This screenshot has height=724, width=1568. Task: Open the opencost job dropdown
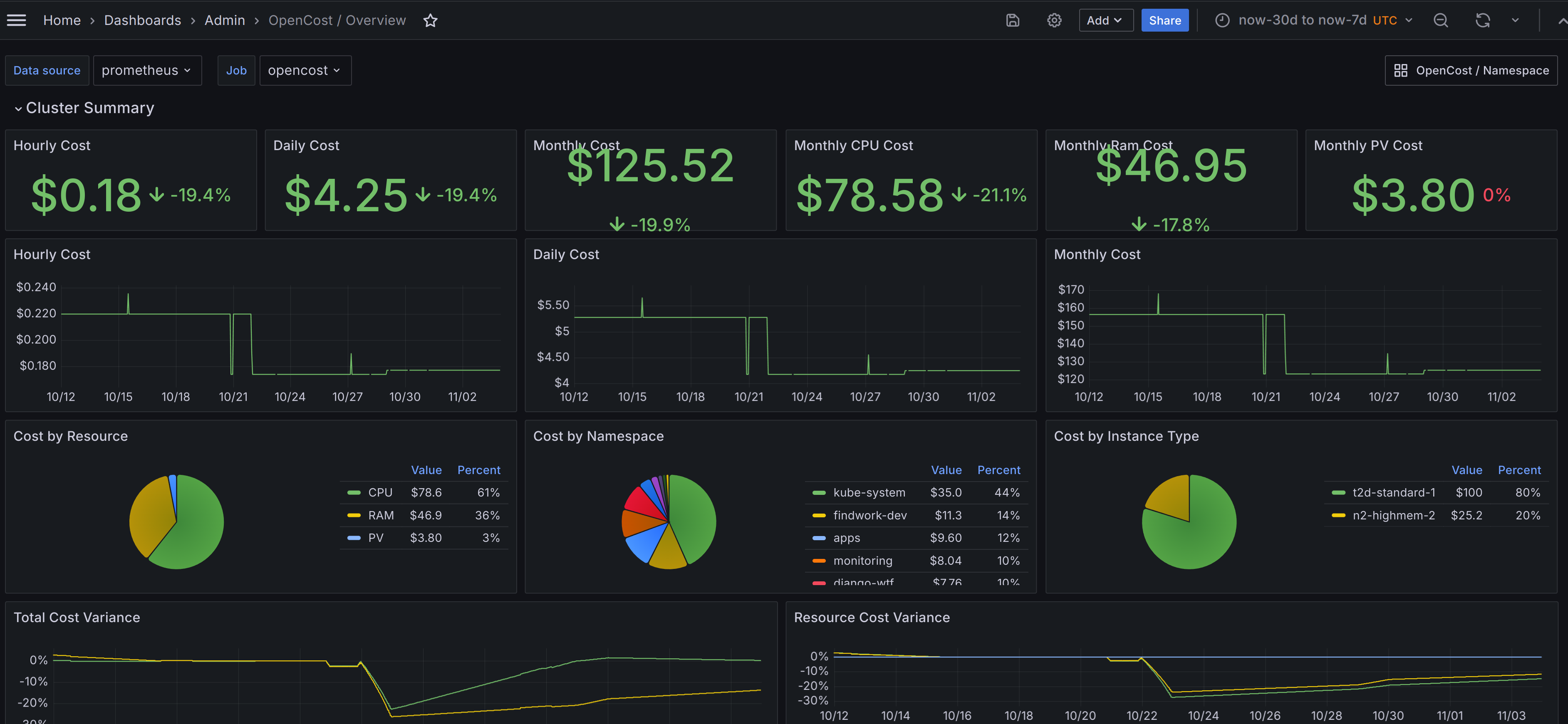click(x=305, y=71)
